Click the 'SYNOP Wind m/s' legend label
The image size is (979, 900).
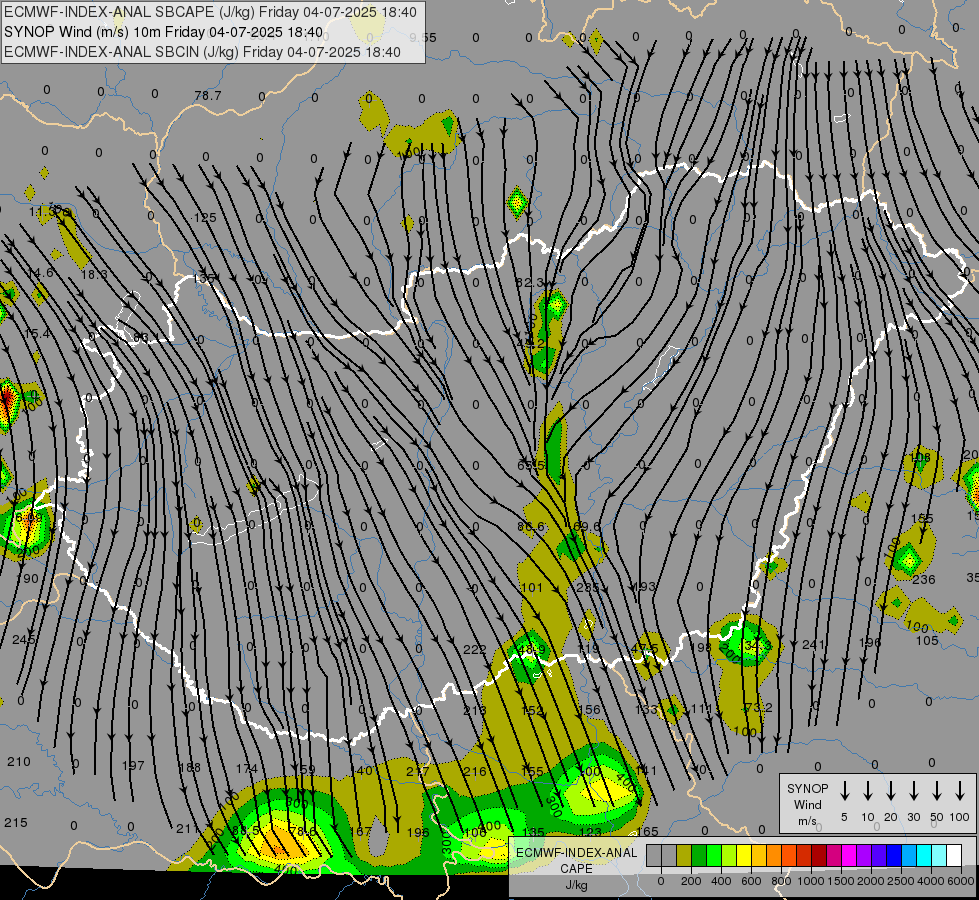(807, 804)
